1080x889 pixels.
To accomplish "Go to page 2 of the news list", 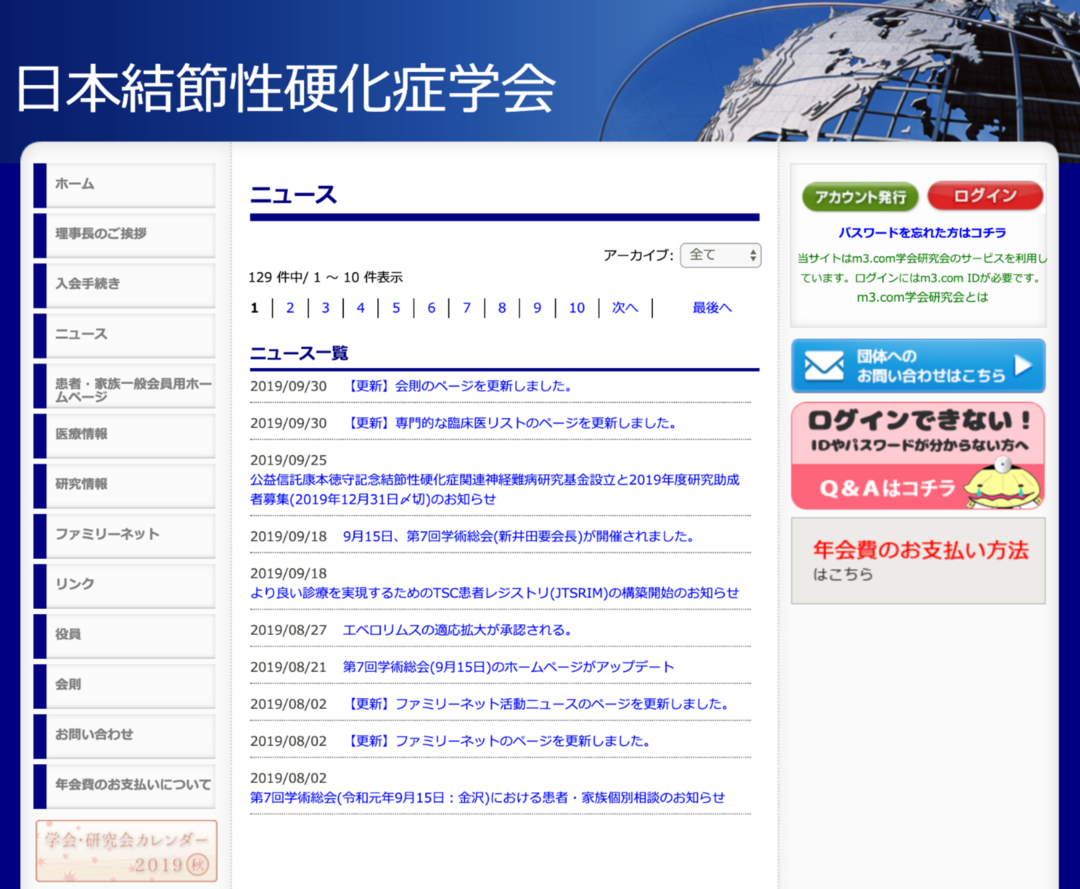I will click(x=290, y=307).
